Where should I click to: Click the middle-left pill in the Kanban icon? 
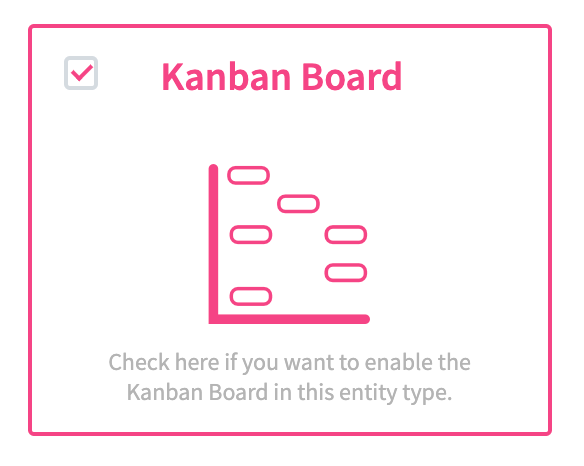[251, 235]
